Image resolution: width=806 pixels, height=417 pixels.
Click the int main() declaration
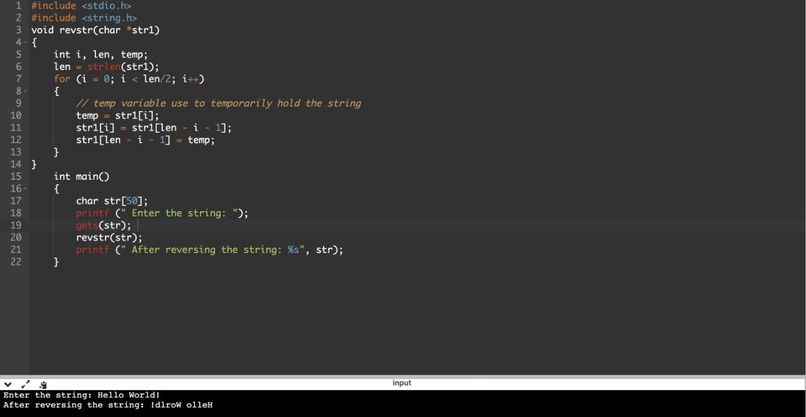(82, 176)
